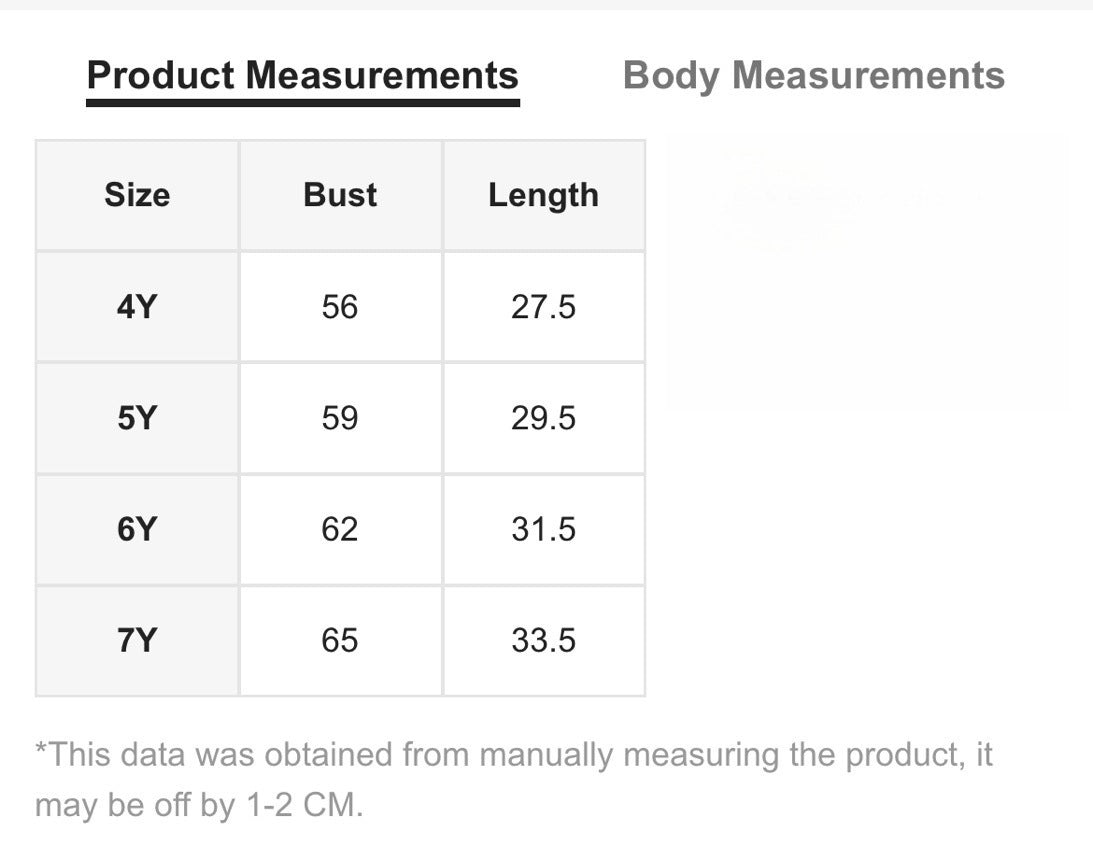Click the Length column header
The width and height of the screenshot is (1093, 855).
(x=543, y=195)
